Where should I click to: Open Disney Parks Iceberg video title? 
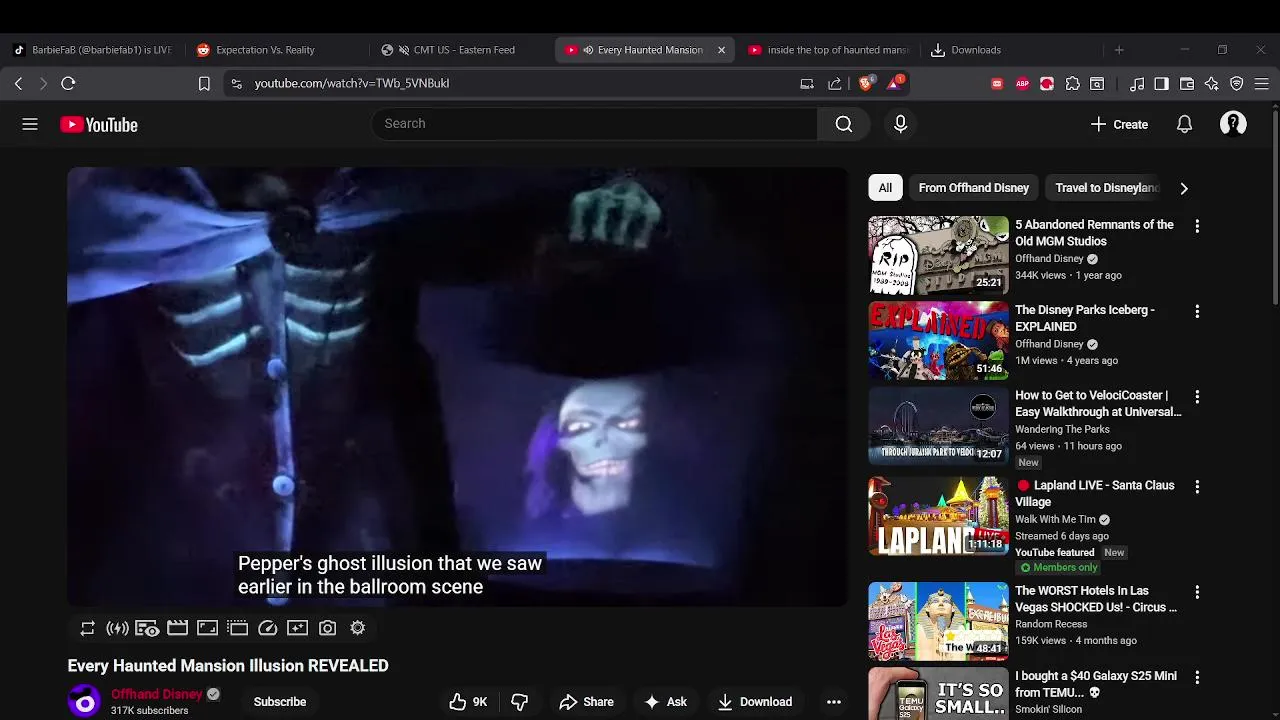click(1085, 318)
